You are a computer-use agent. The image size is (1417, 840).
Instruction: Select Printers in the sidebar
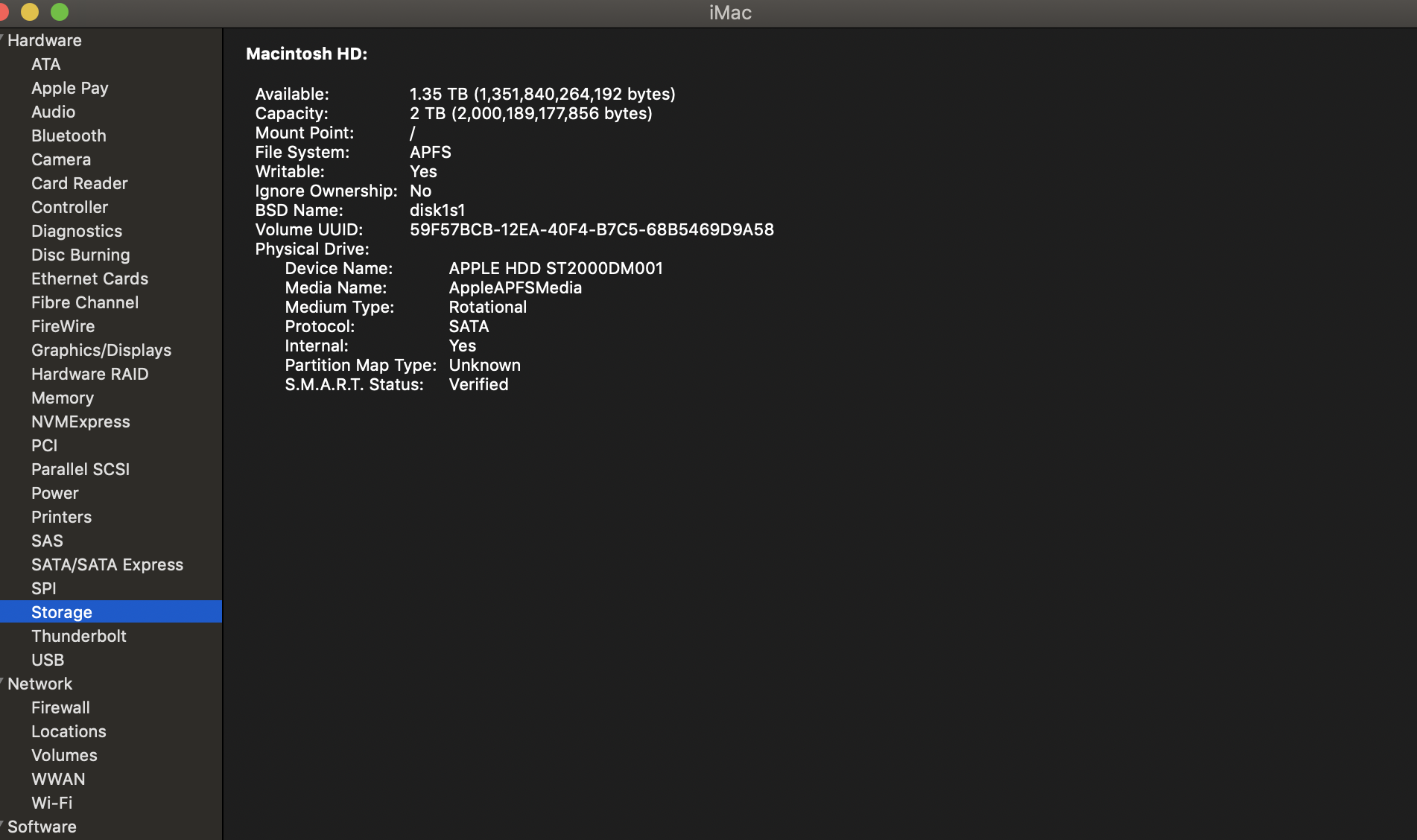click(61, 517)
